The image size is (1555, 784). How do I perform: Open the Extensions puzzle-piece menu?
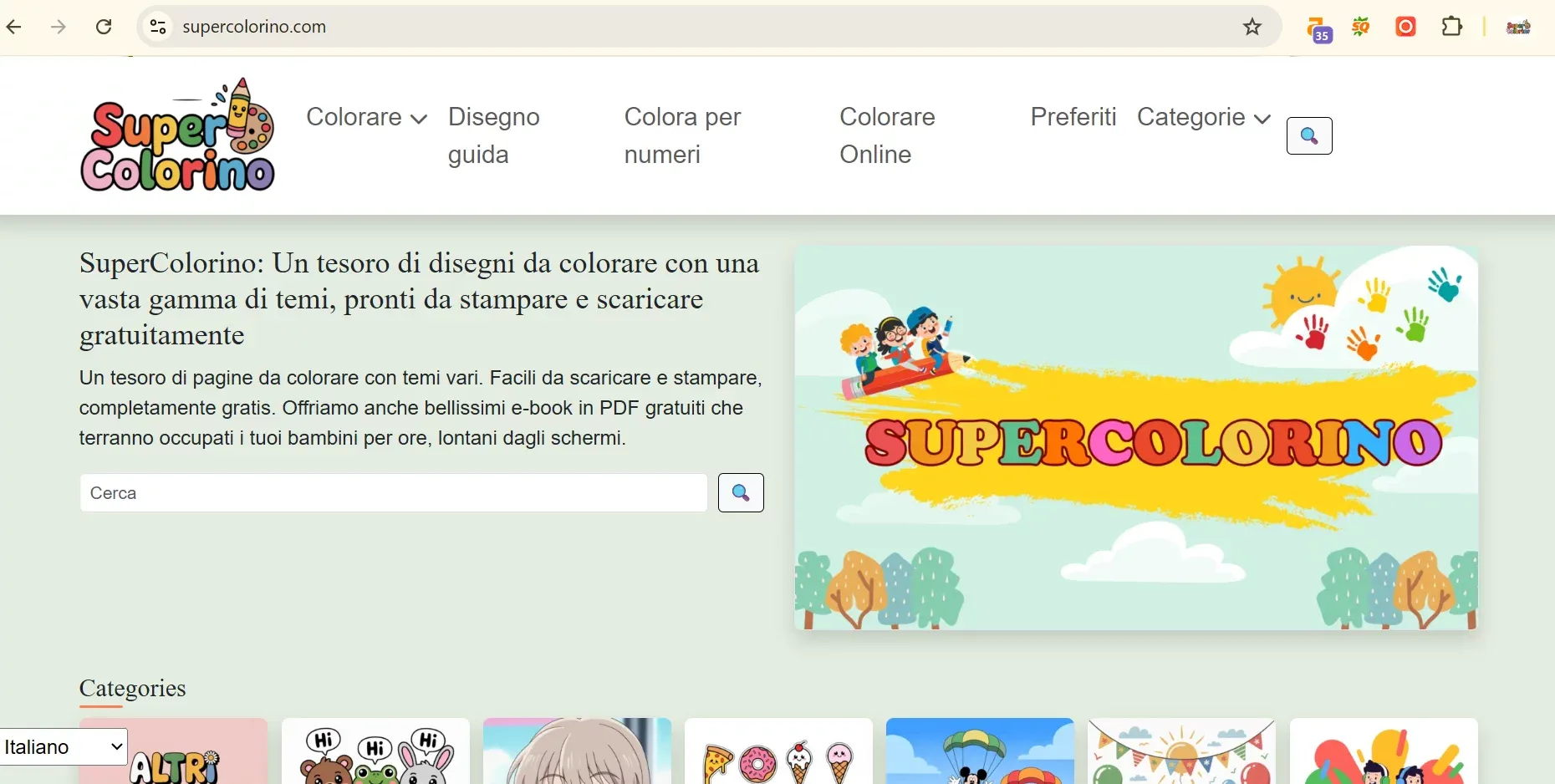(x=1452, y=27)
